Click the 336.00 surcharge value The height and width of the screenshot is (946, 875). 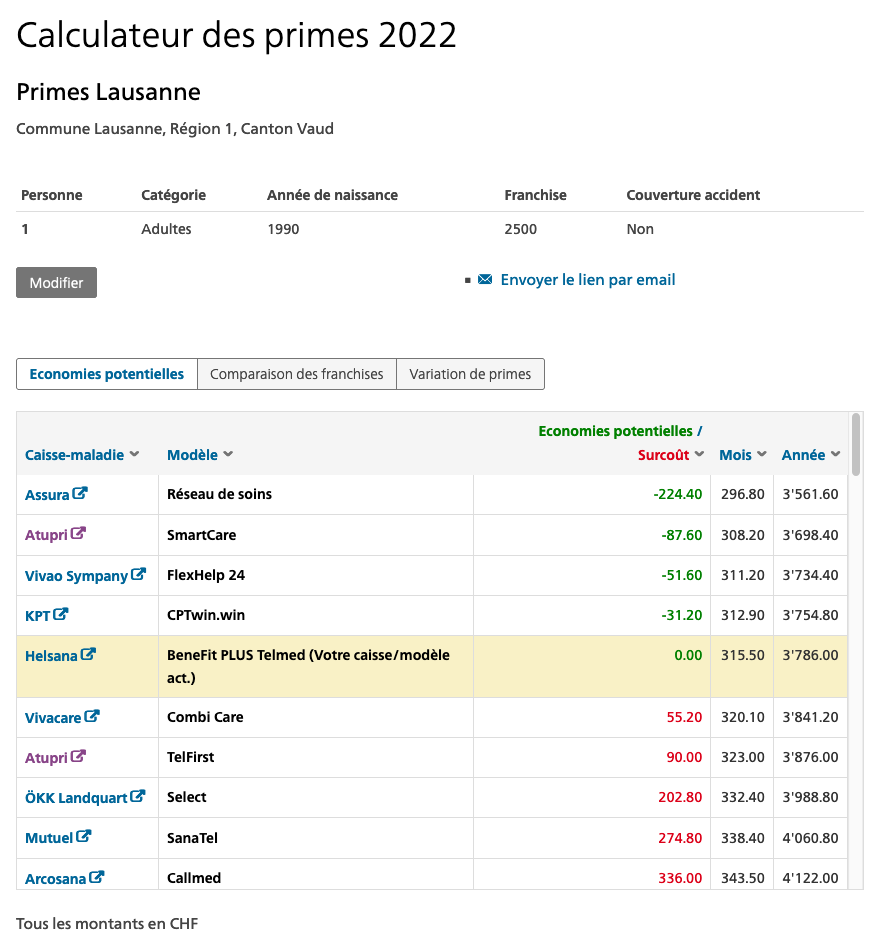[x=680, y=878]
